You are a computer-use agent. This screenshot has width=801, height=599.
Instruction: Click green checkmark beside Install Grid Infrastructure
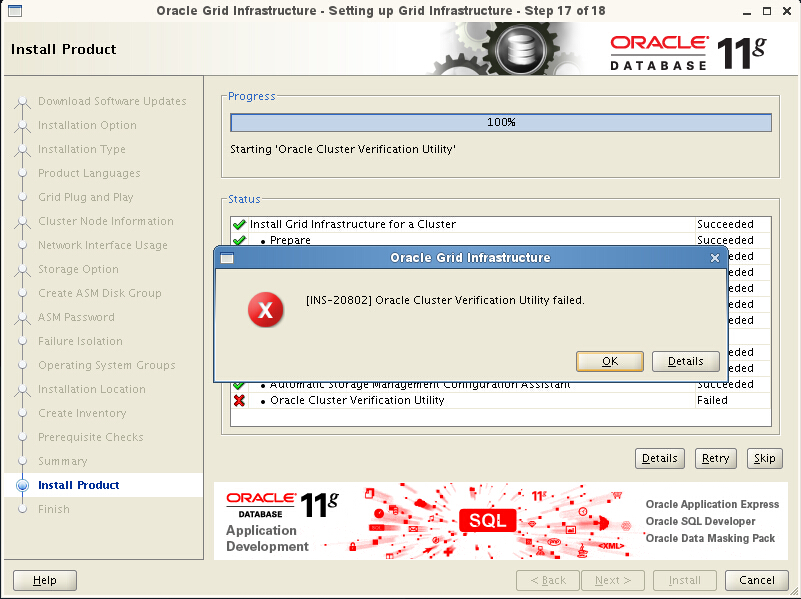tap(239, 224)
